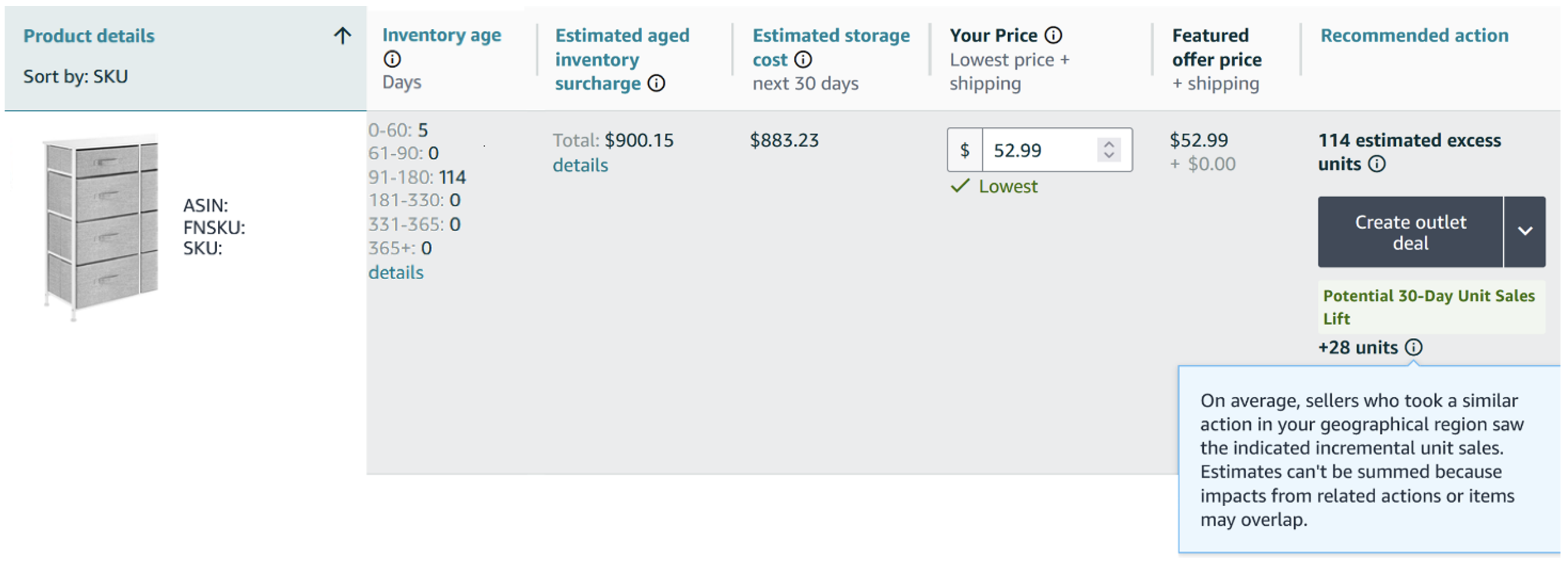This screenshot has height=565, width=1568.
Task: Click the info icon after estimated excess units
Action: [x=1377, y=163]
